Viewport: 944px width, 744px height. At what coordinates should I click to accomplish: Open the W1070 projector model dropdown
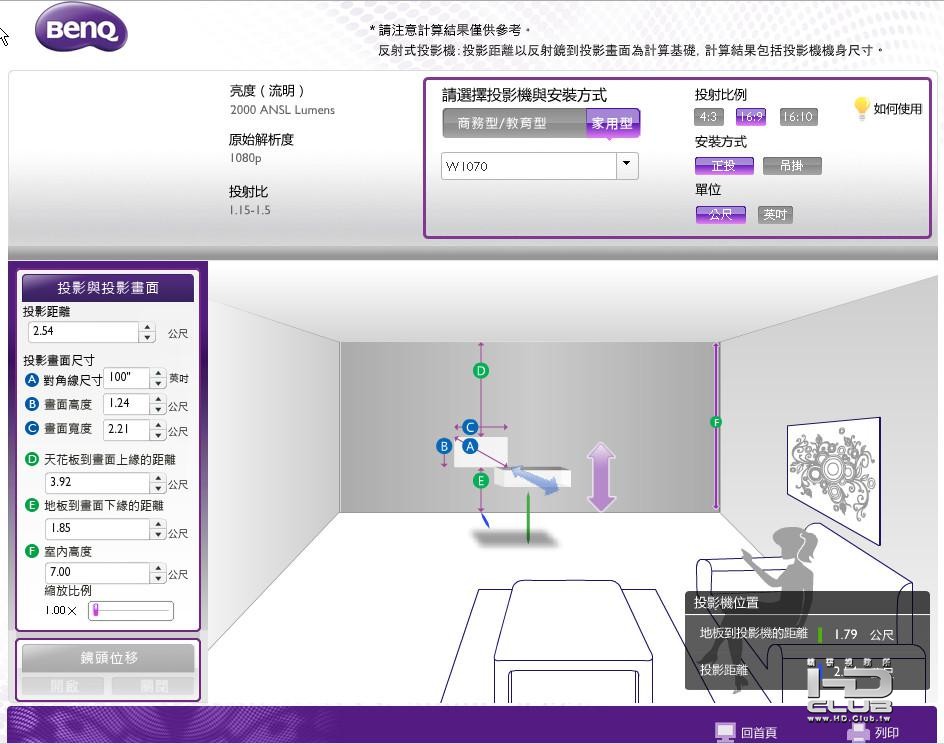click(627, 165)
